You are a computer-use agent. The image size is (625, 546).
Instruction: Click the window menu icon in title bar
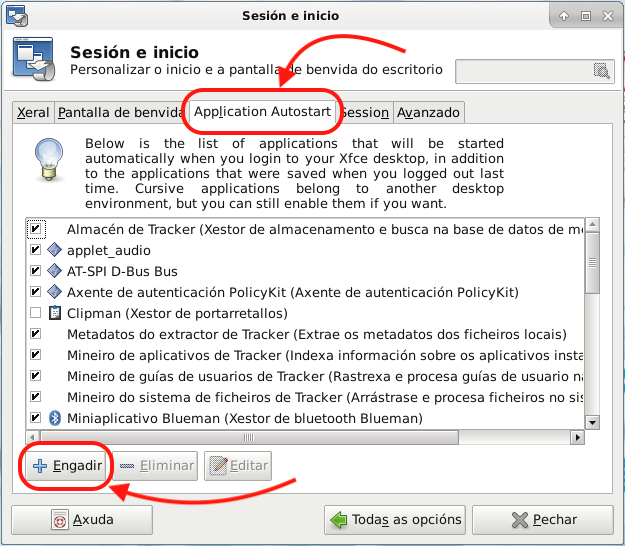17,15
